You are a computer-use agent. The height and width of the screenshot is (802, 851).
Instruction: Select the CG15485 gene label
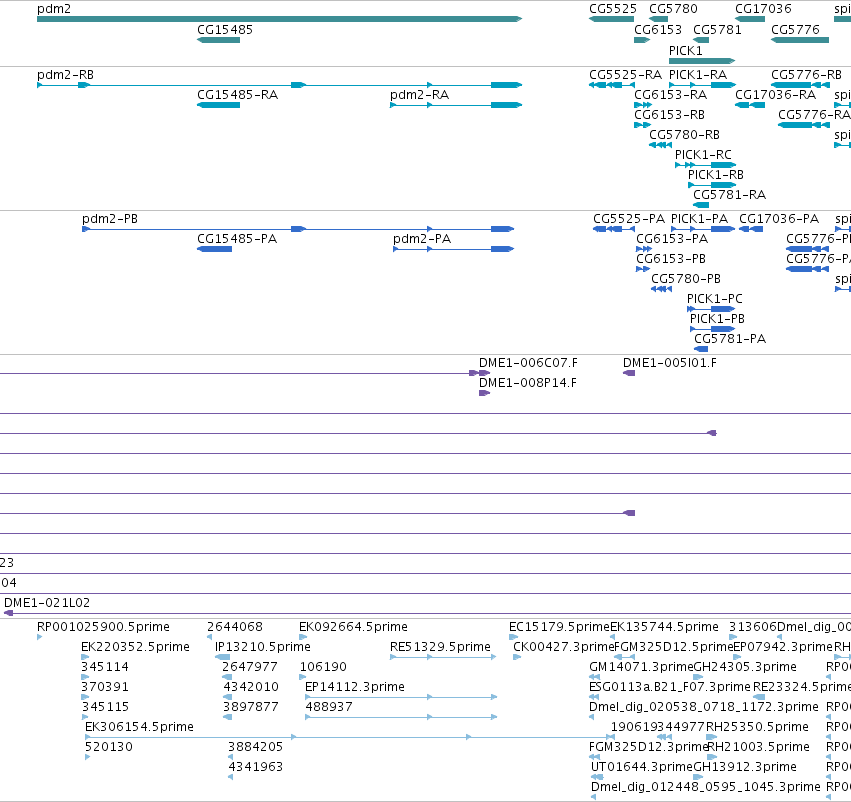pyautogui.click(x=225, y=30)
